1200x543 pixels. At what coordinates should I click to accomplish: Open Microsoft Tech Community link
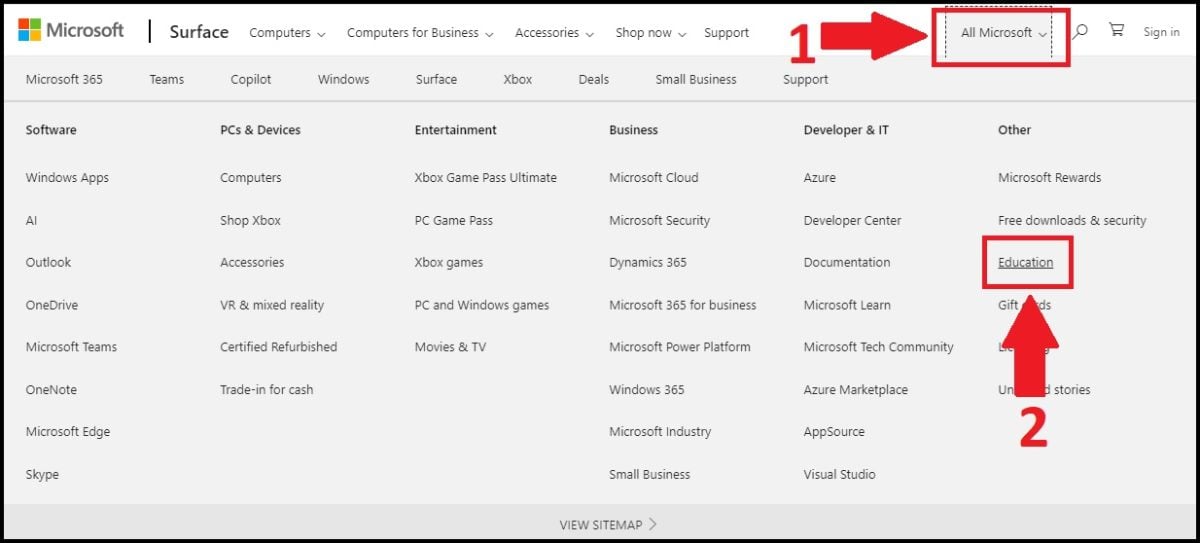pos(879,347)
